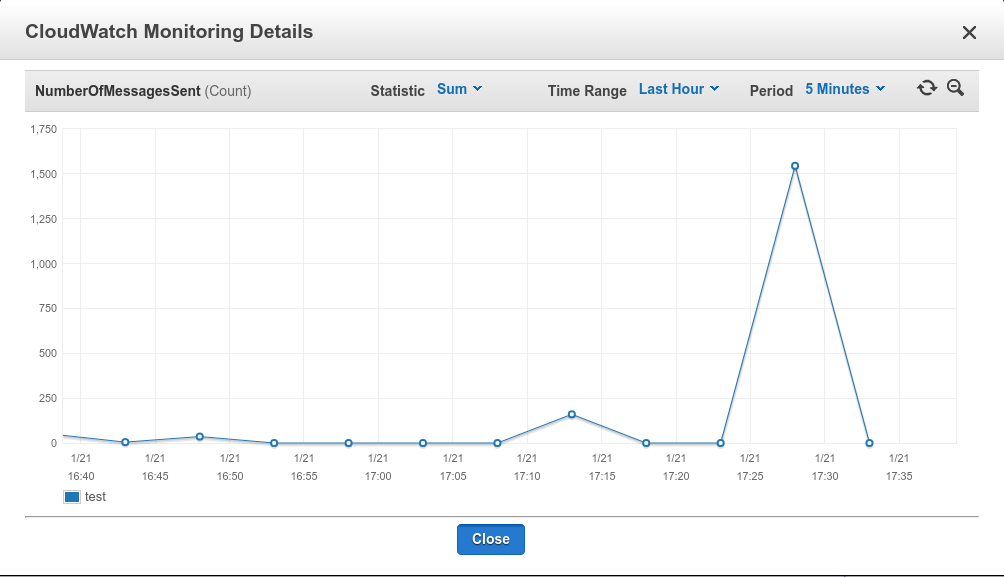Click the test legend label

[95, 497]
